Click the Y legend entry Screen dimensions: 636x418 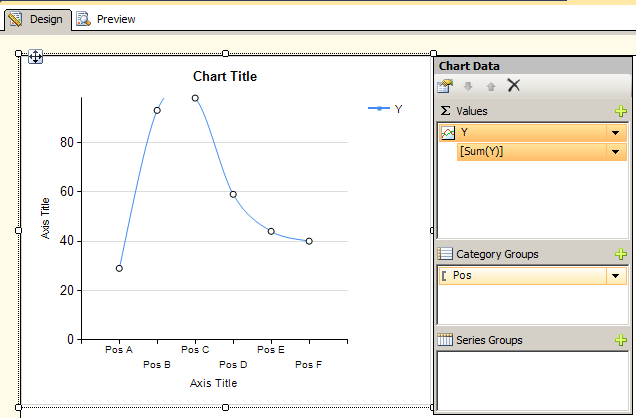coord(385,109)
